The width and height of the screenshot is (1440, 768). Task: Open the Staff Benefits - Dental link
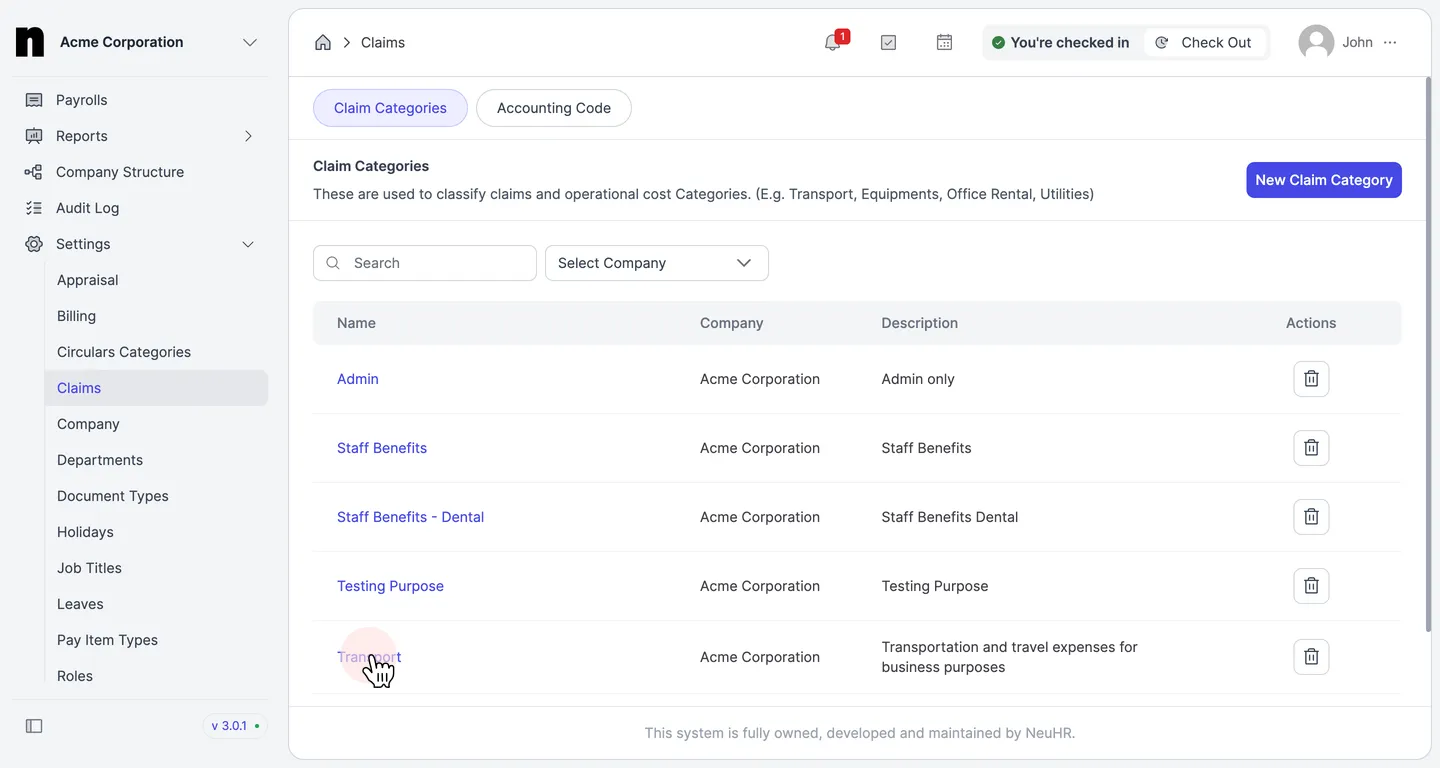410,517
